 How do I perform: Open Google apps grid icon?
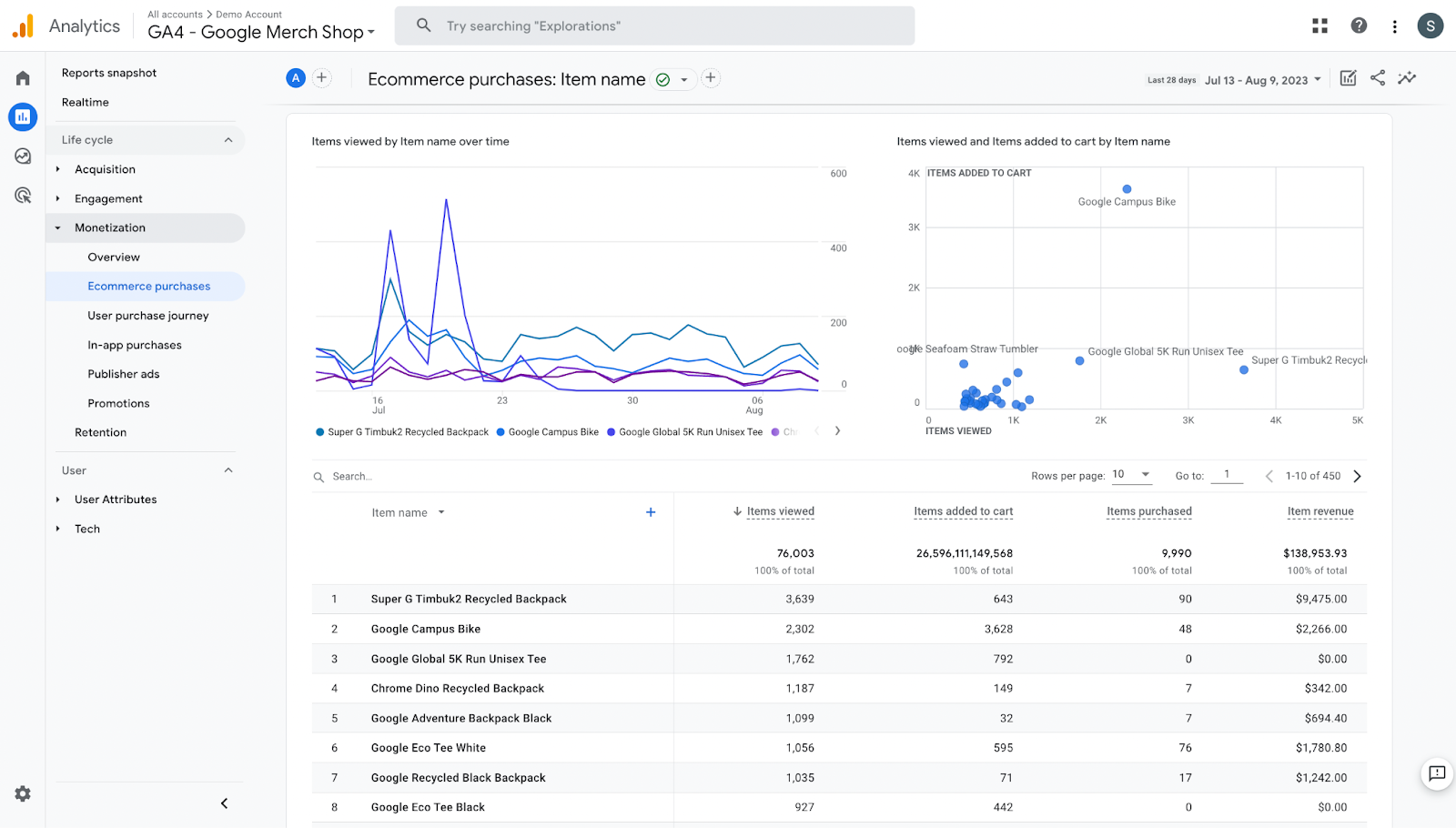[x=1319, y=25]
